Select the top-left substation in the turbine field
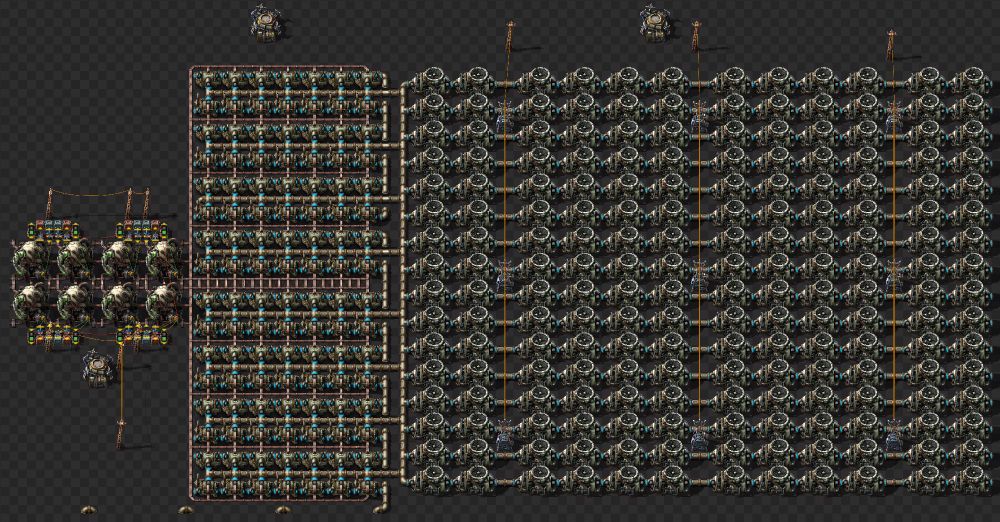Screen dimensions: 1000x522 (x=505, y=116)
